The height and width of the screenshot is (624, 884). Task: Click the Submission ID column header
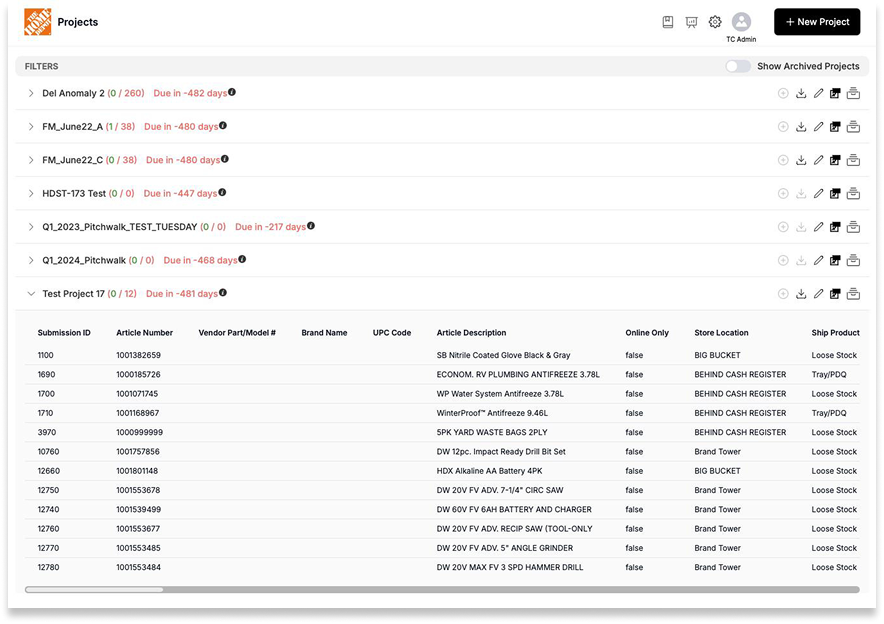[x=64, y=333]
